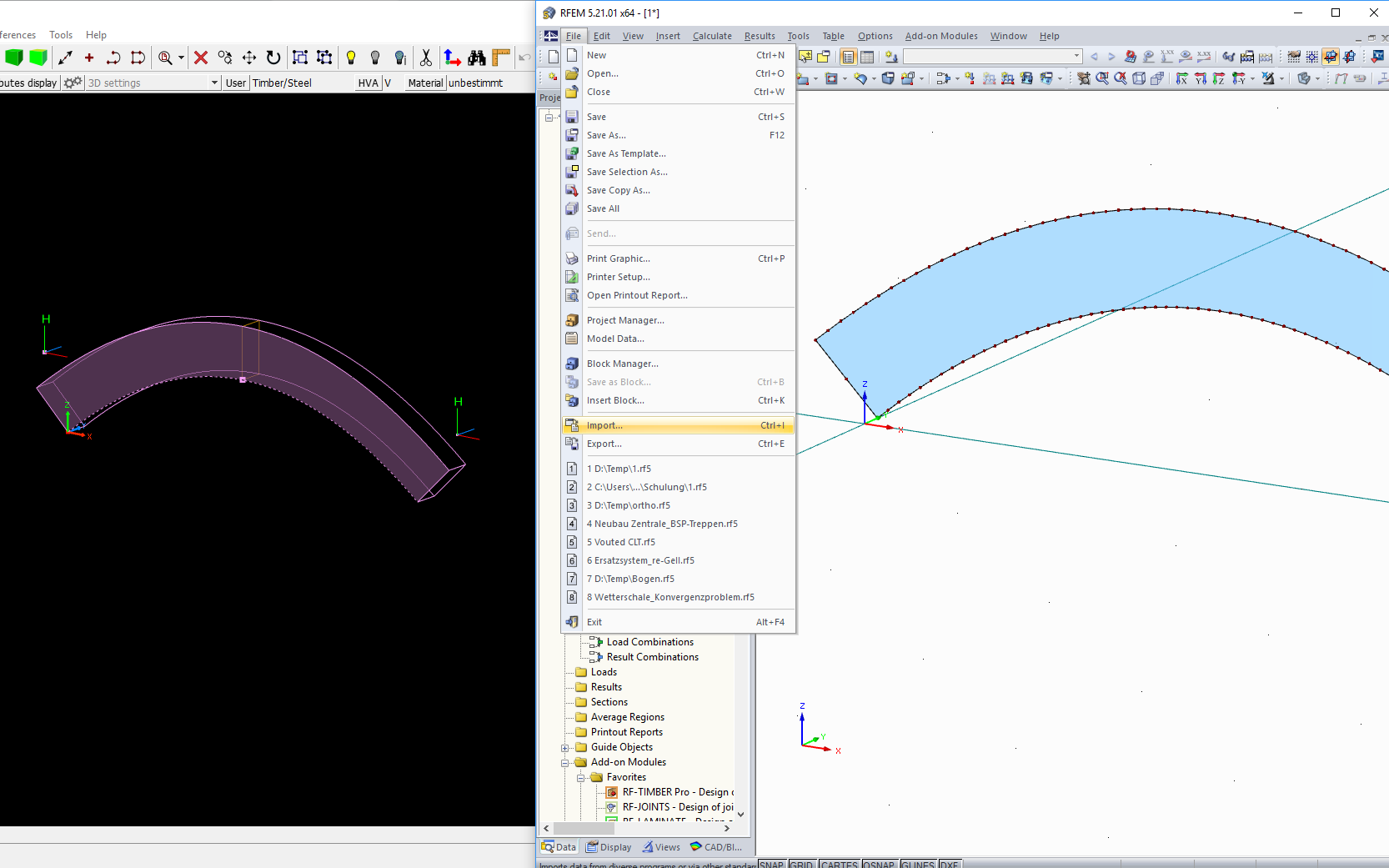Toggle SNAP in the status bar
This screenshot has height=868, width=1389.
(x=771, y=864)
